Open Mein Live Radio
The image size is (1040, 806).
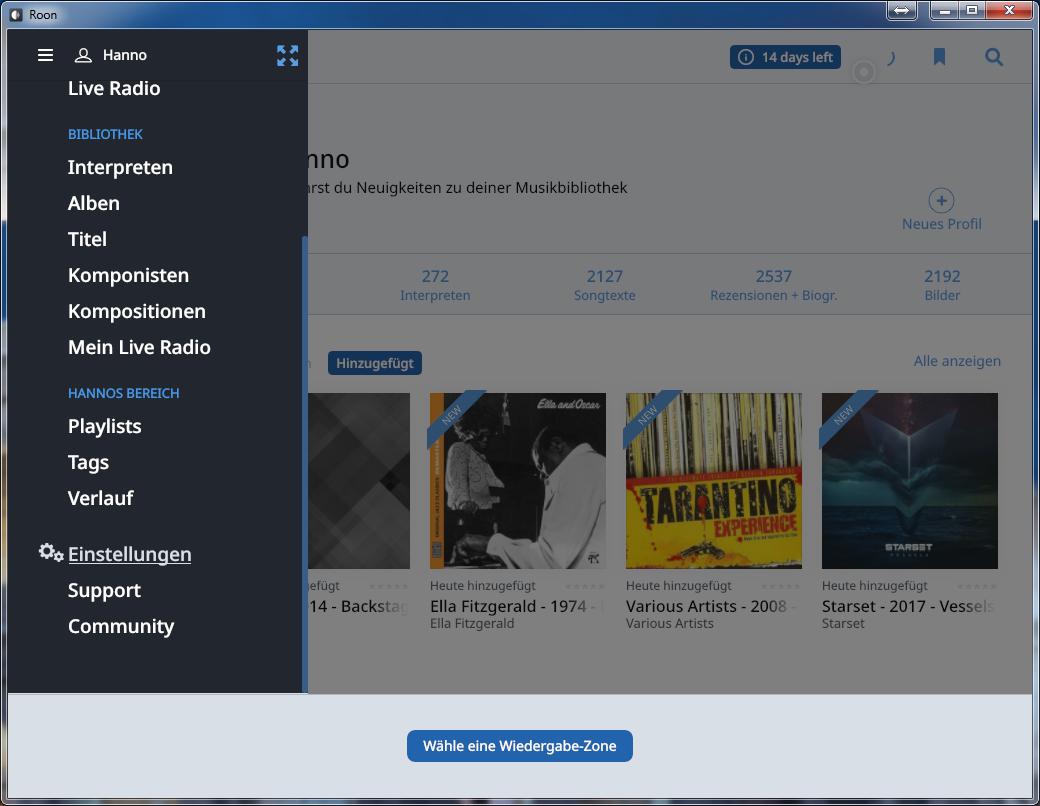[x=139, y=347]
